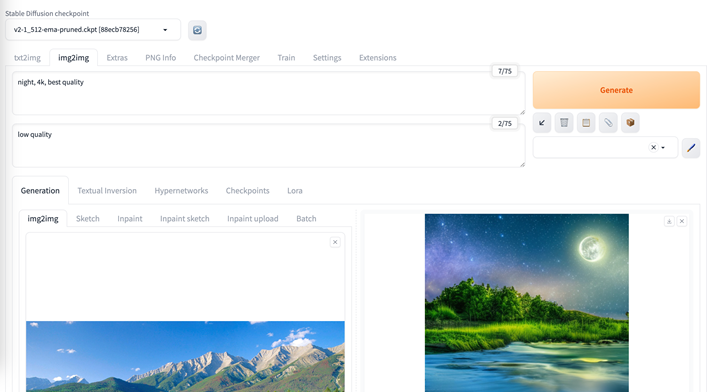
Task: Switch to the txt2img tab
Action: (x=27, y=58)
